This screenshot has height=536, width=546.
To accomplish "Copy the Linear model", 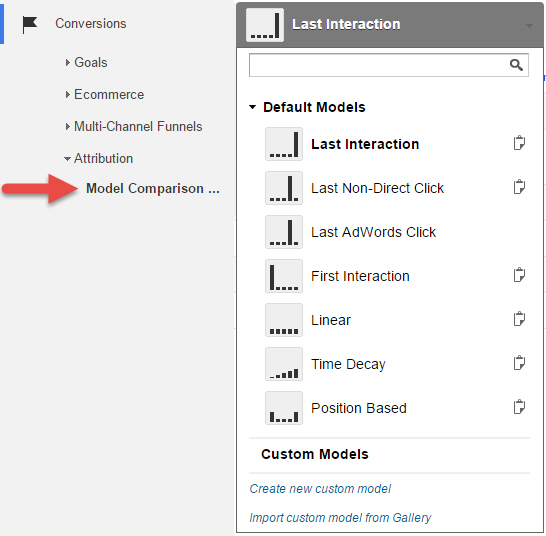I will point(519,319).
